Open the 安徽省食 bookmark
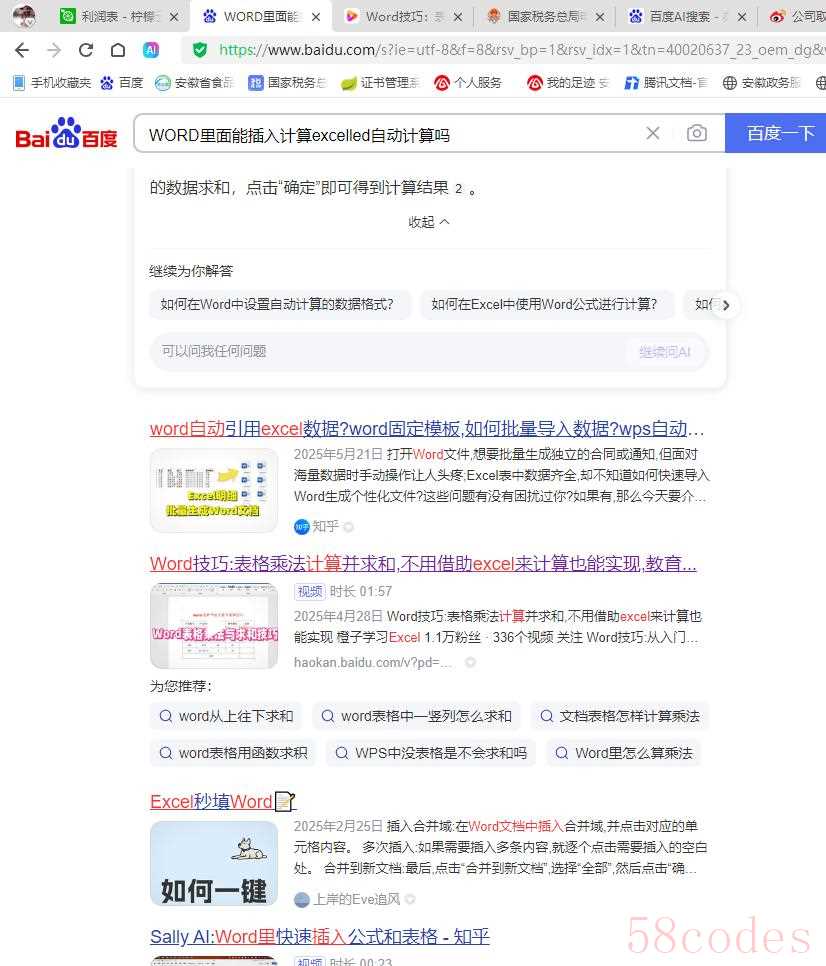The width and height of the screenshot is (826, 966). (x=194, y=83)
